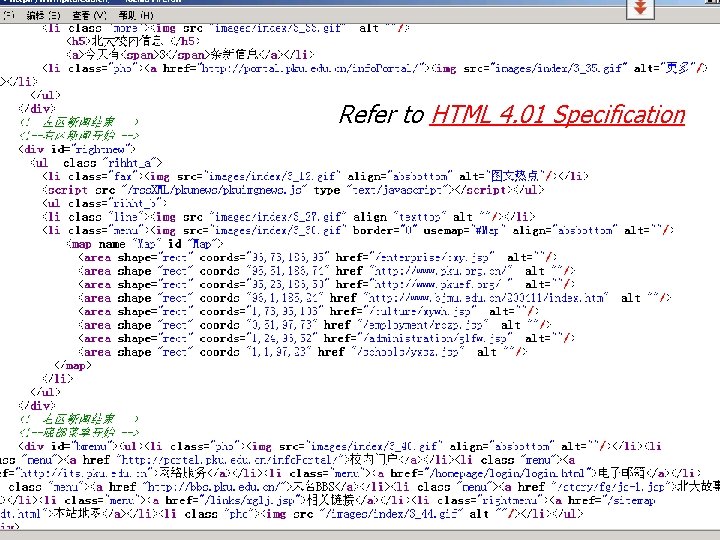This screenshot has width=720, height=540.
Task: Open the 编辑 (E) menu
Action: point(43,15)
